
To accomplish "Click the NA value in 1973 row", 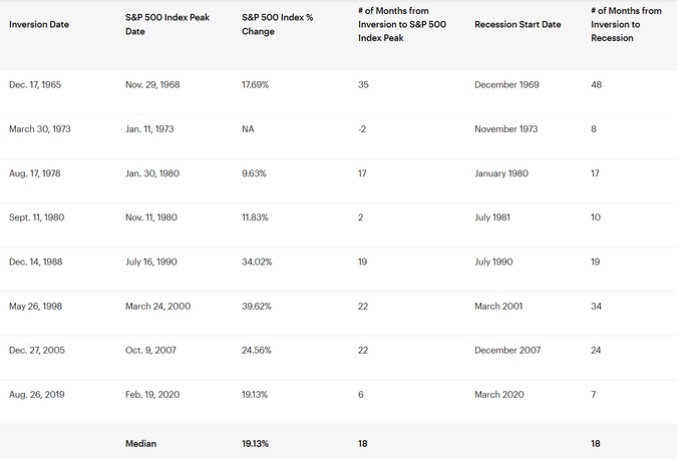I will tap(248, 129).
